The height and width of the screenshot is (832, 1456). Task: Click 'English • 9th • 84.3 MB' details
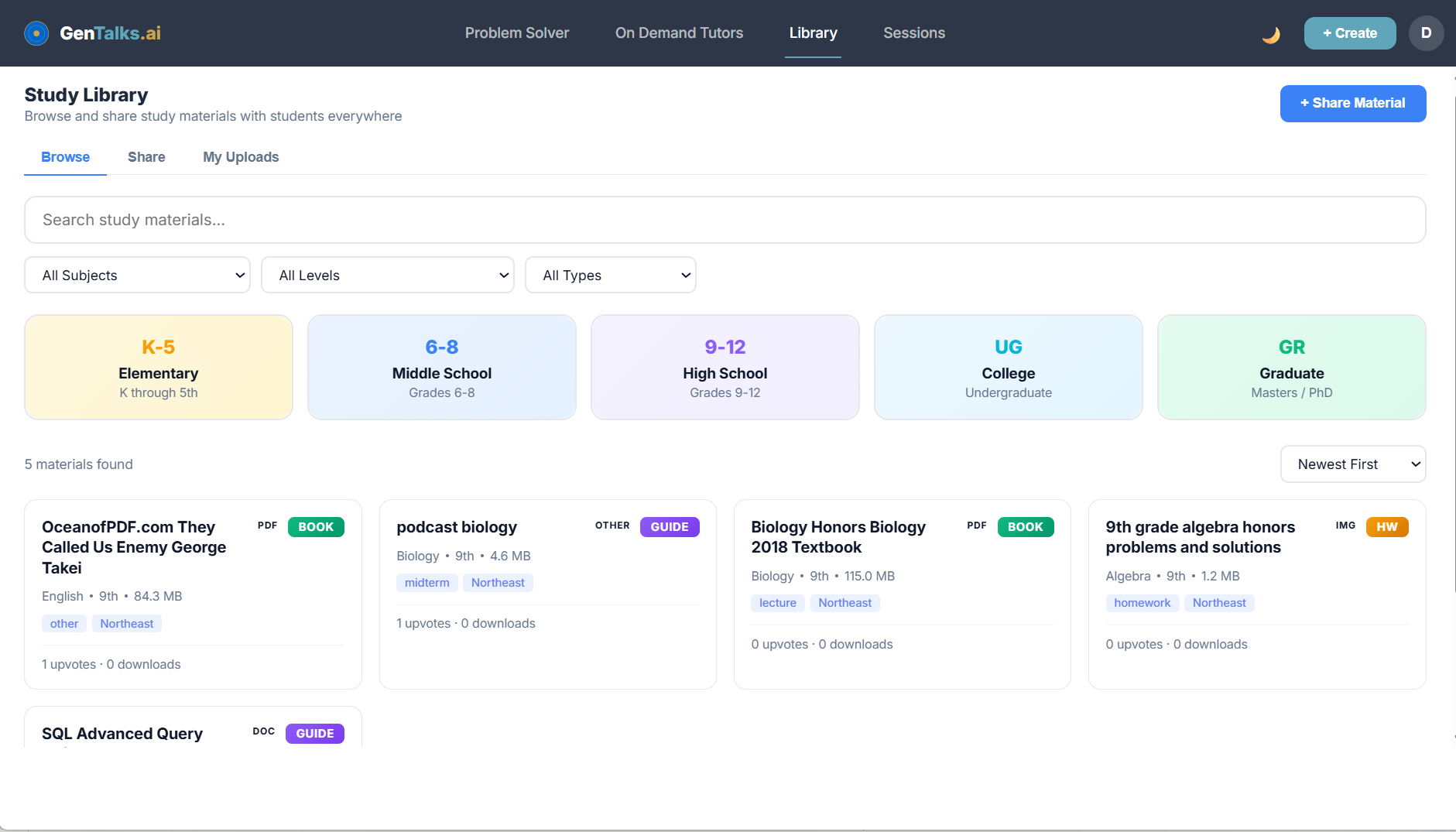tap(112, 597)
